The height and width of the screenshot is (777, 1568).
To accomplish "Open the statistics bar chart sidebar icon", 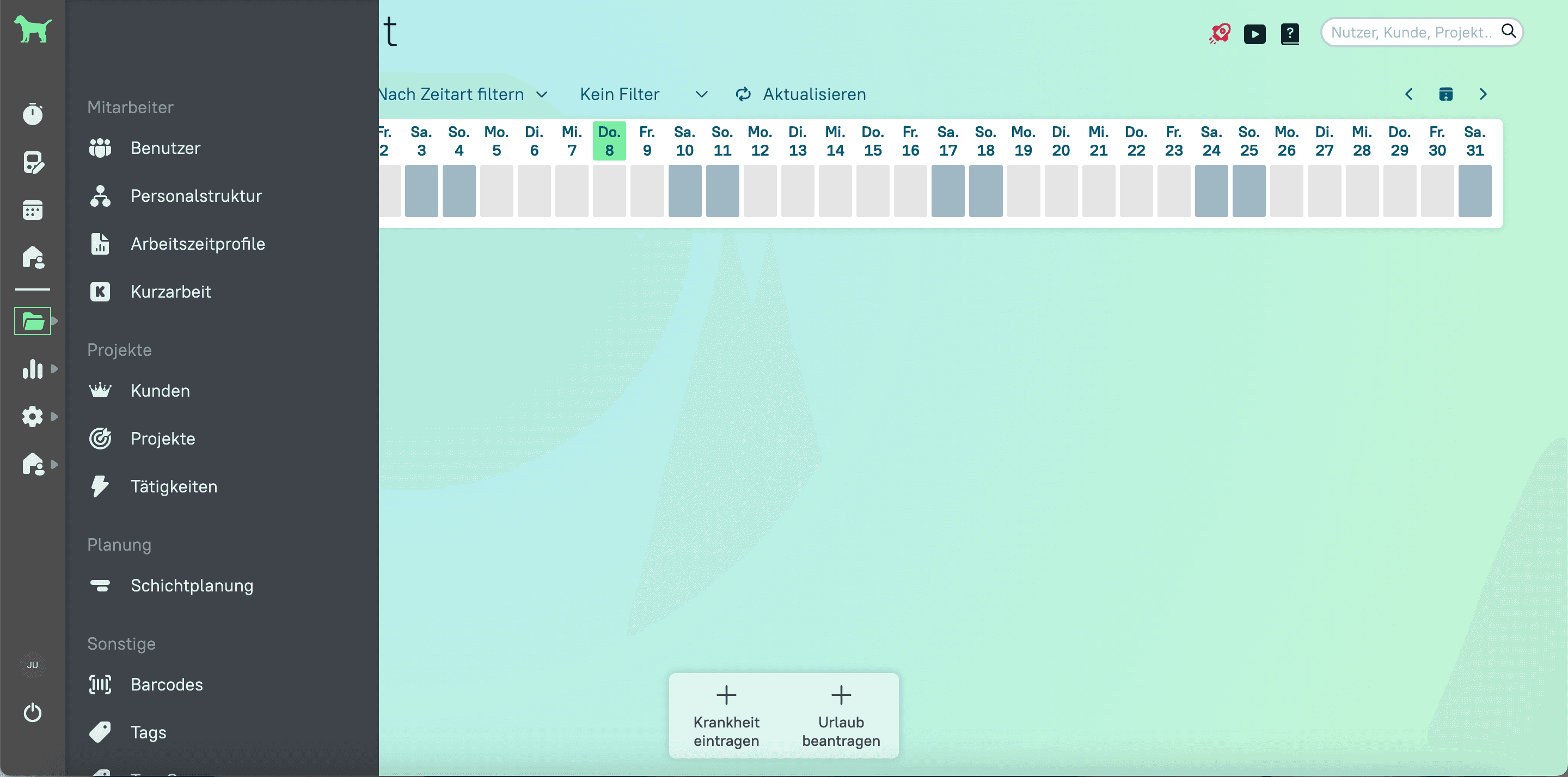I will coord(32,369).
